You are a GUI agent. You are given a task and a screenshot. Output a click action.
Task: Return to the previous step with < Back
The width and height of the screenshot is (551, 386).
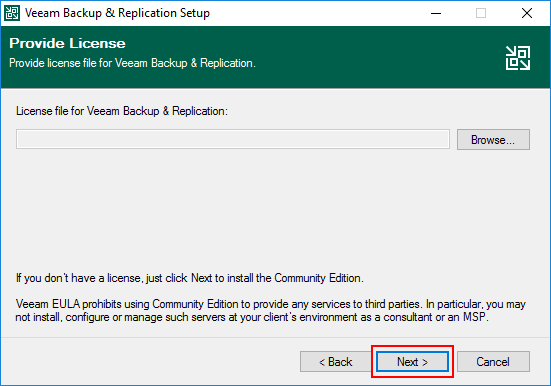[335, 361]
